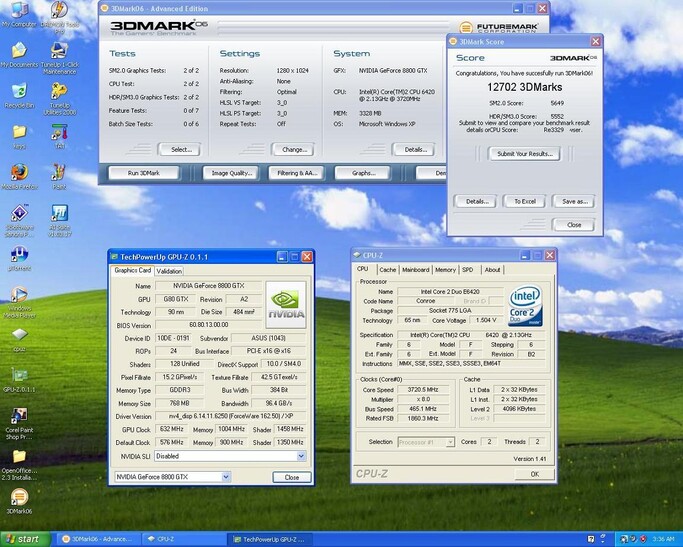Click the Change... button under Settings
This screenshot has height=547, width=683.
point(292,149)
